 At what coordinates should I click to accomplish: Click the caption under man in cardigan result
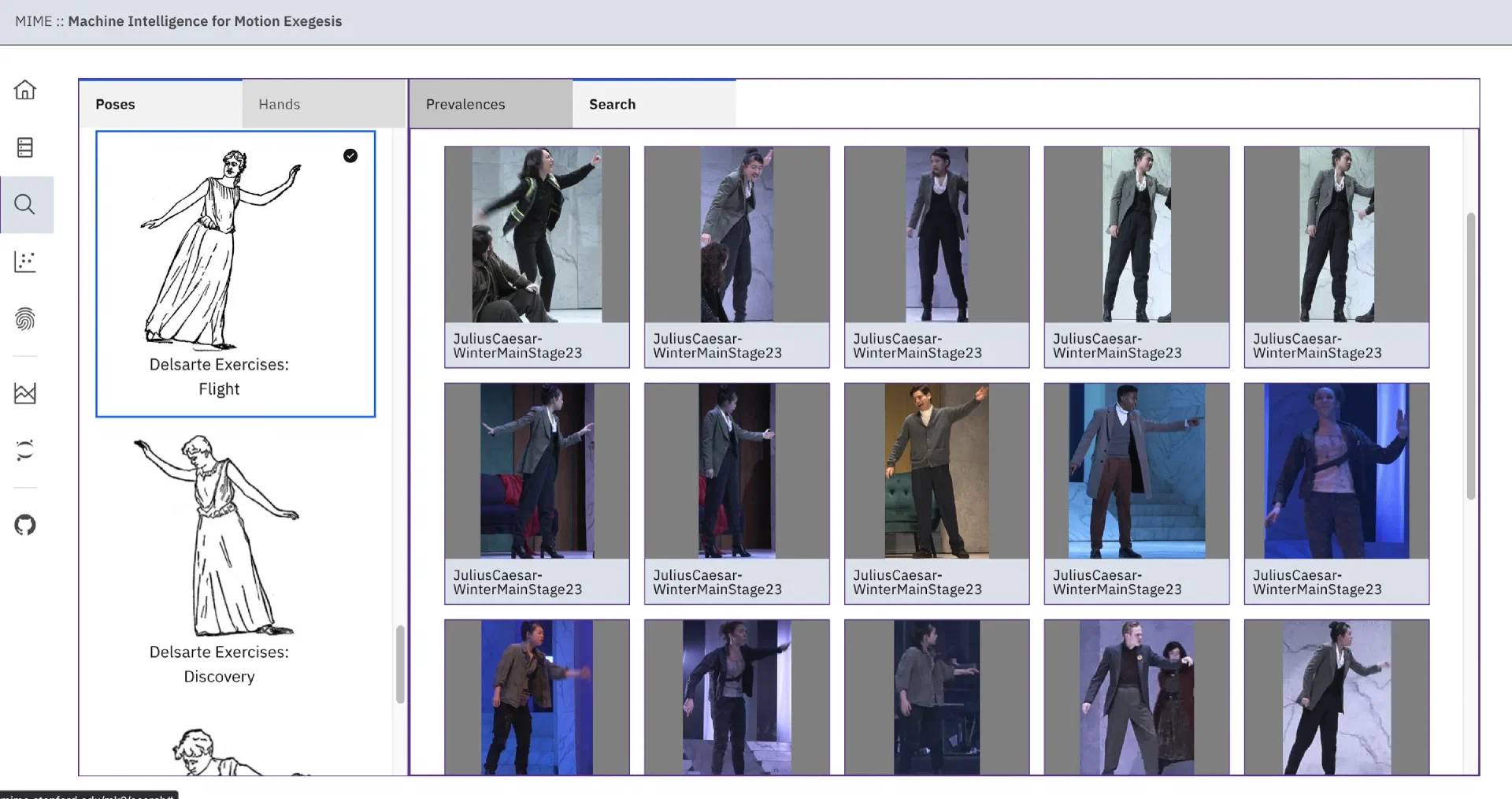tap(917, 582)
